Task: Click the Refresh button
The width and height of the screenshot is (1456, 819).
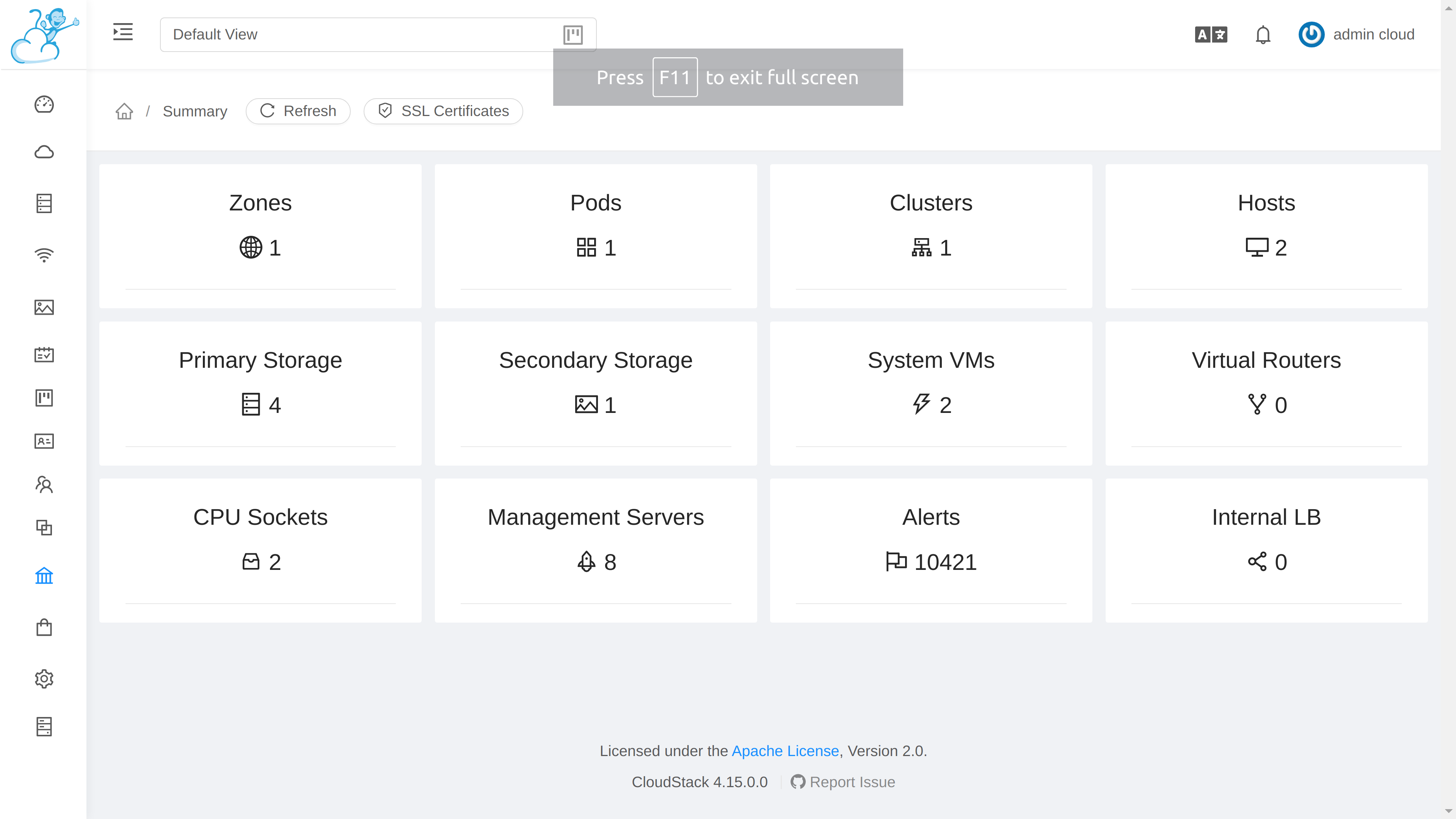Action: pos(298,111)
